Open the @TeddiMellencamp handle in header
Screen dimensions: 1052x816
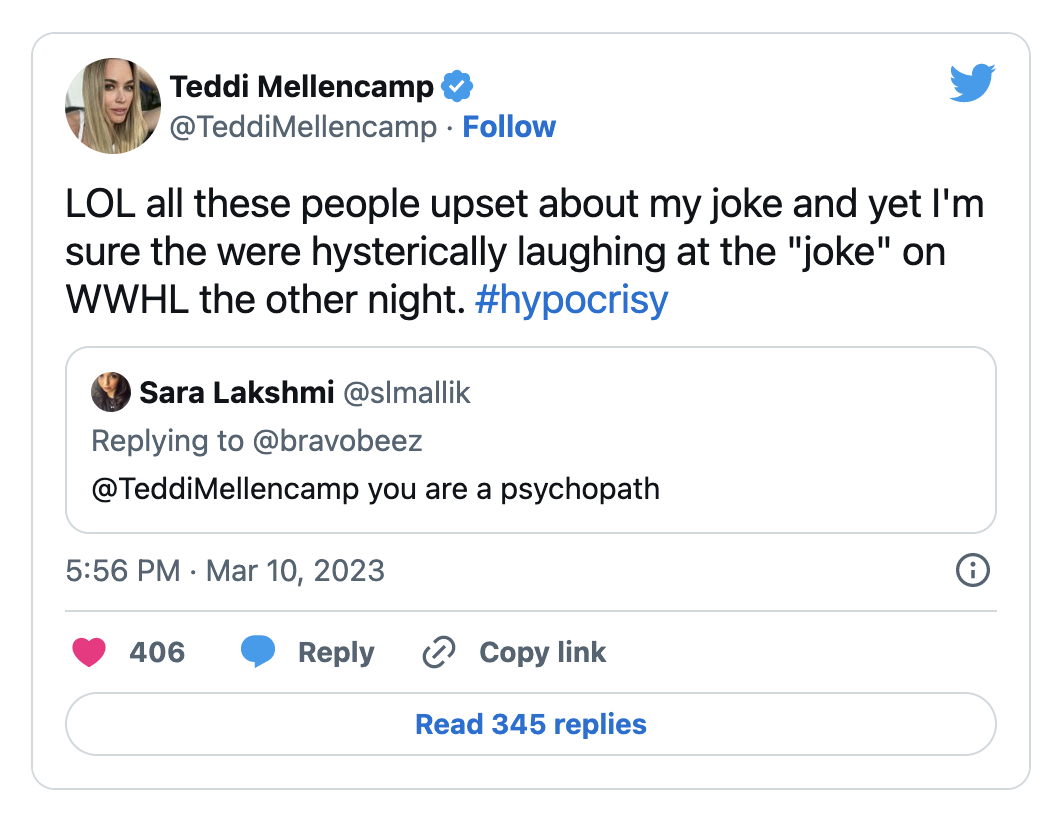(x=303, y=127)
